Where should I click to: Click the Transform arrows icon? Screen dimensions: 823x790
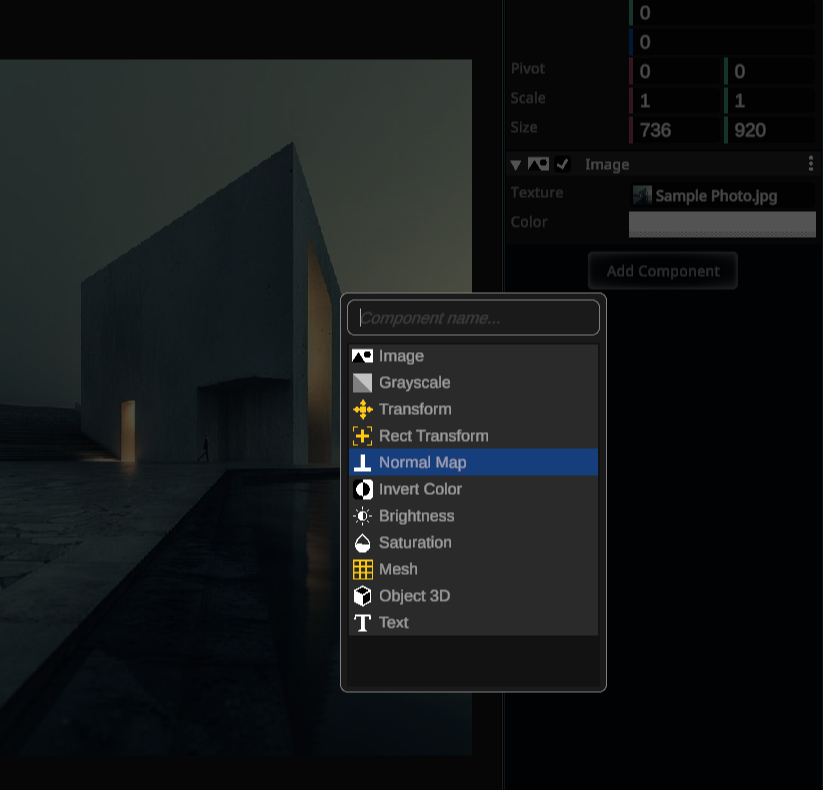363,409
